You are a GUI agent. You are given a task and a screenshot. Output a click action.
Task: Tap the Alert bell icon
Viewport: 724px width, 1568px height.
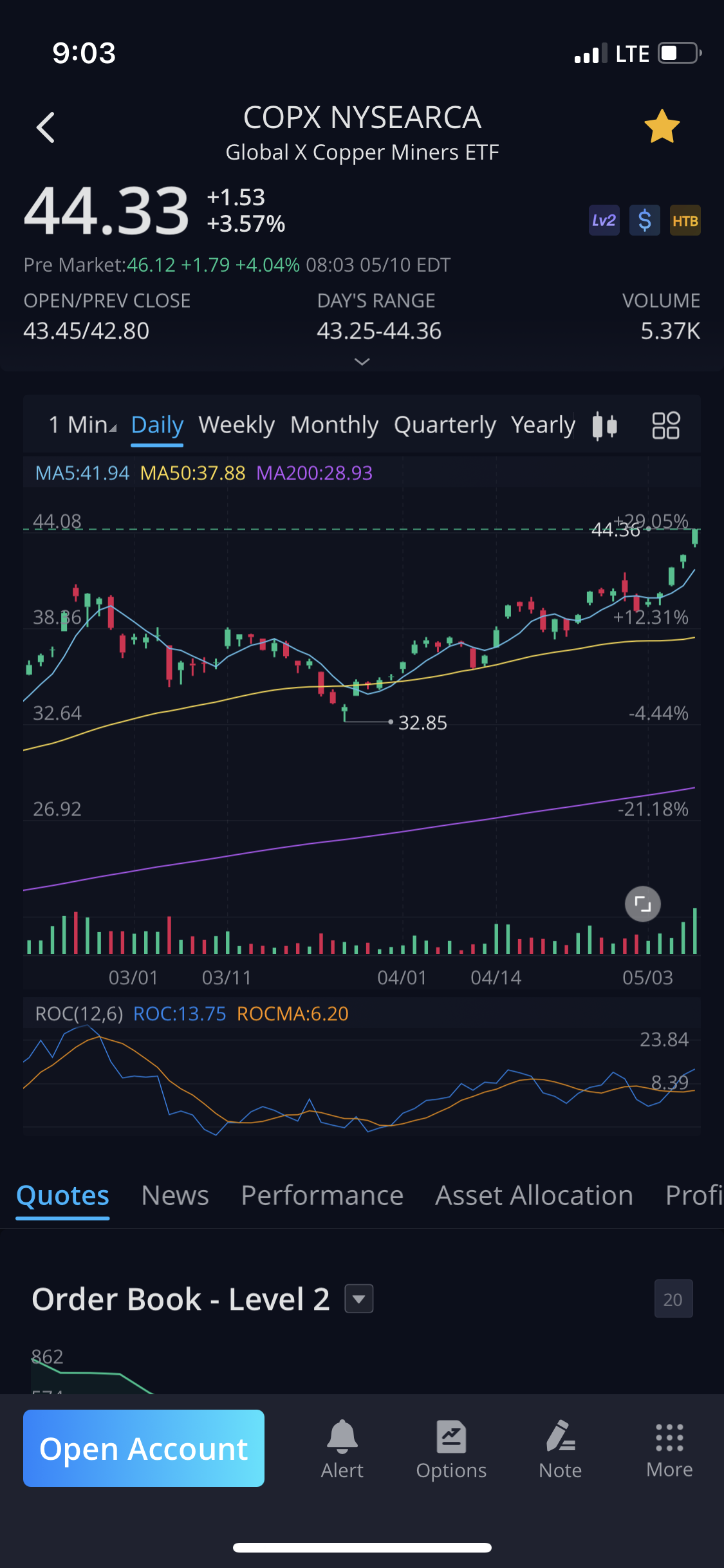(342, 1449)
